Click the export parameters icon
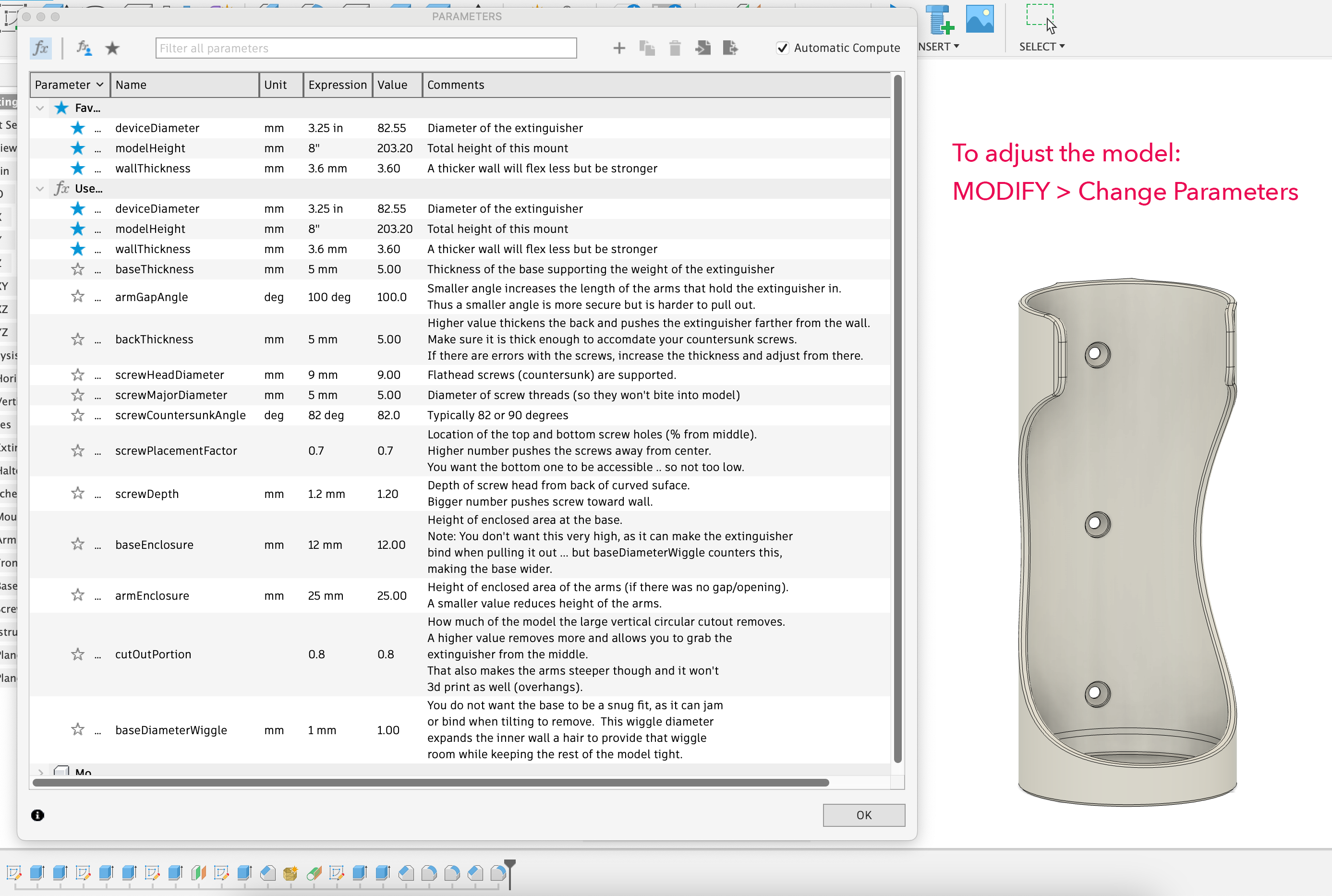 tap(730, 48)
